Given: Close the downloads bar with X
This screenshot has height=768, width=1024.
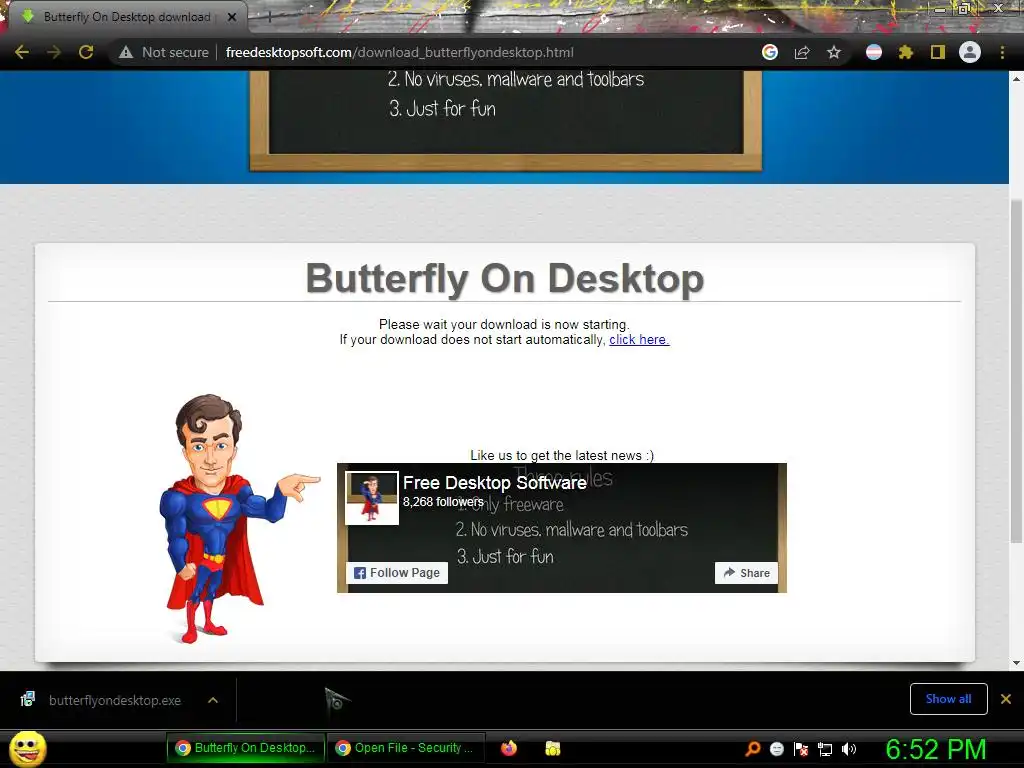Looking at the screenshot, I should pyautogui.click(x=1006, y=699).
